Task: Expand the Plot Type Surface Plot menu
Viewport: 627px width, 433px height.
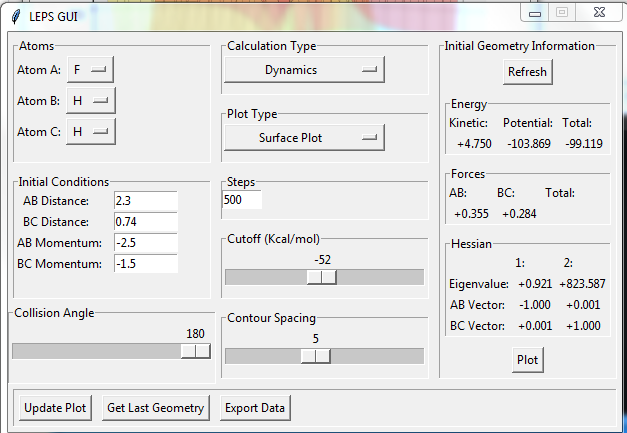Action: (x=304, y=137)
